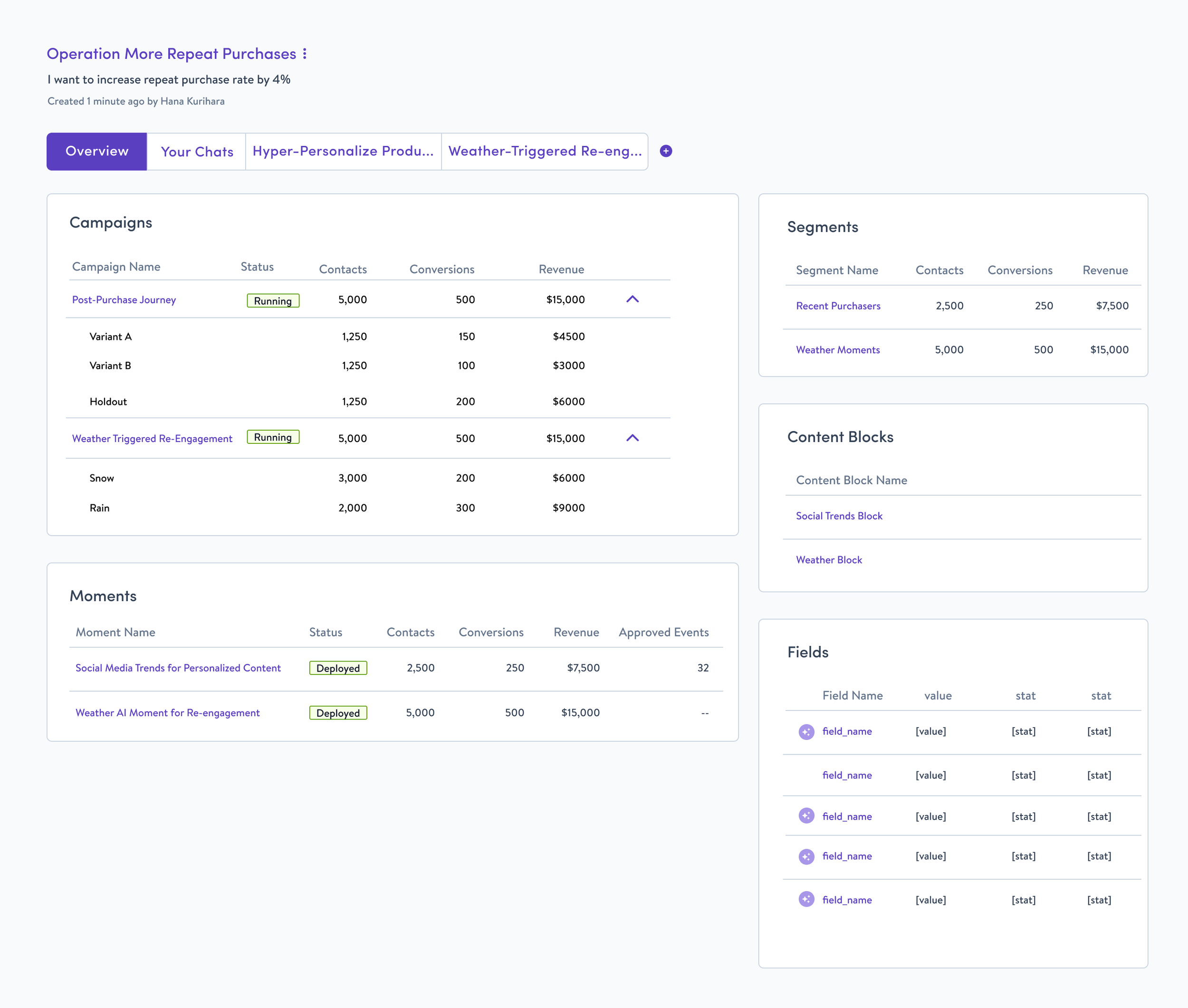
Task: Click the sparkle icon on last field_name row
Action: point(806,900)
